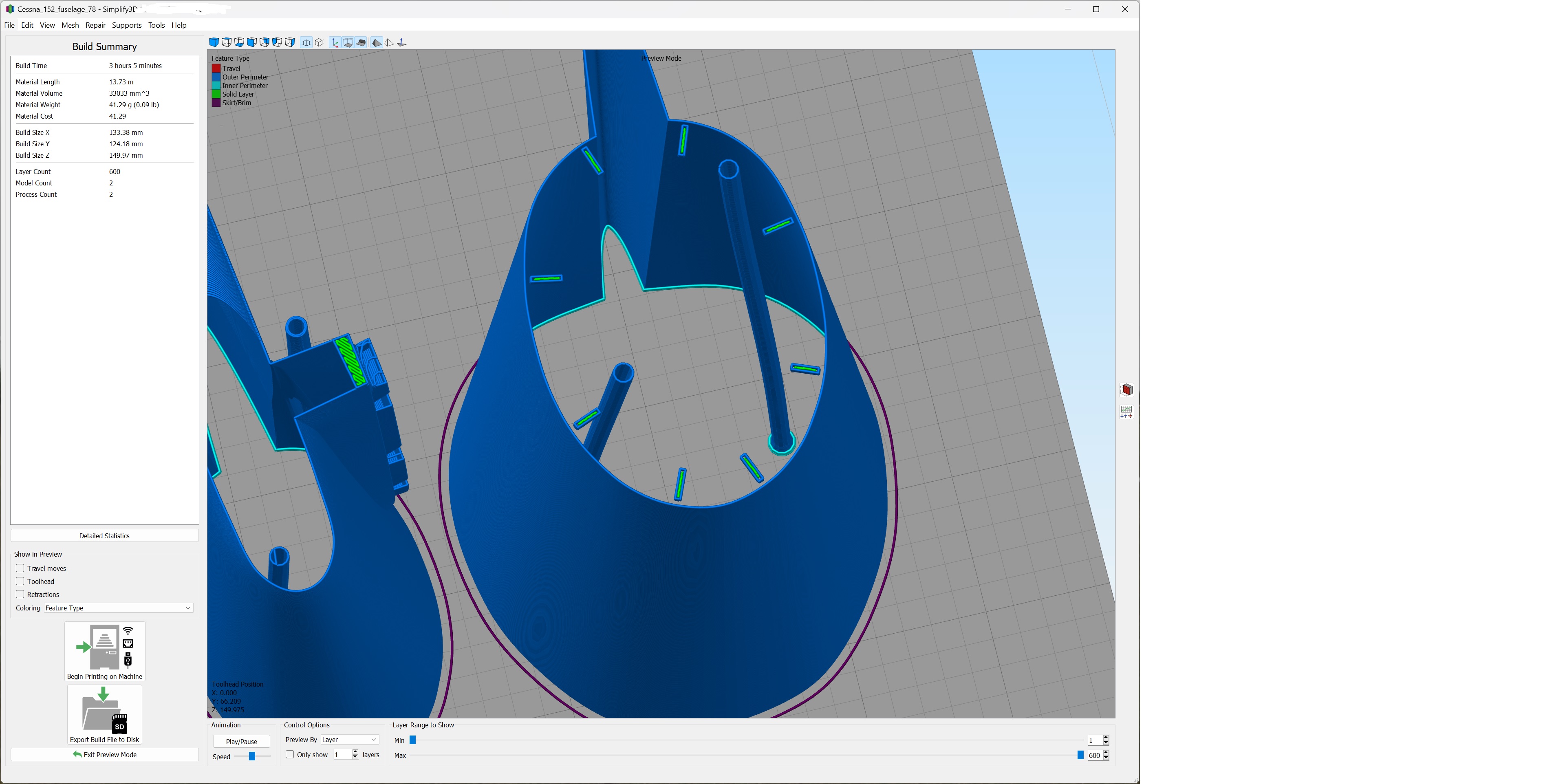The height and width of the screenshot is (784, 1565).
Task: Toggle surface normals display icon
Action: tap(402, 42)
